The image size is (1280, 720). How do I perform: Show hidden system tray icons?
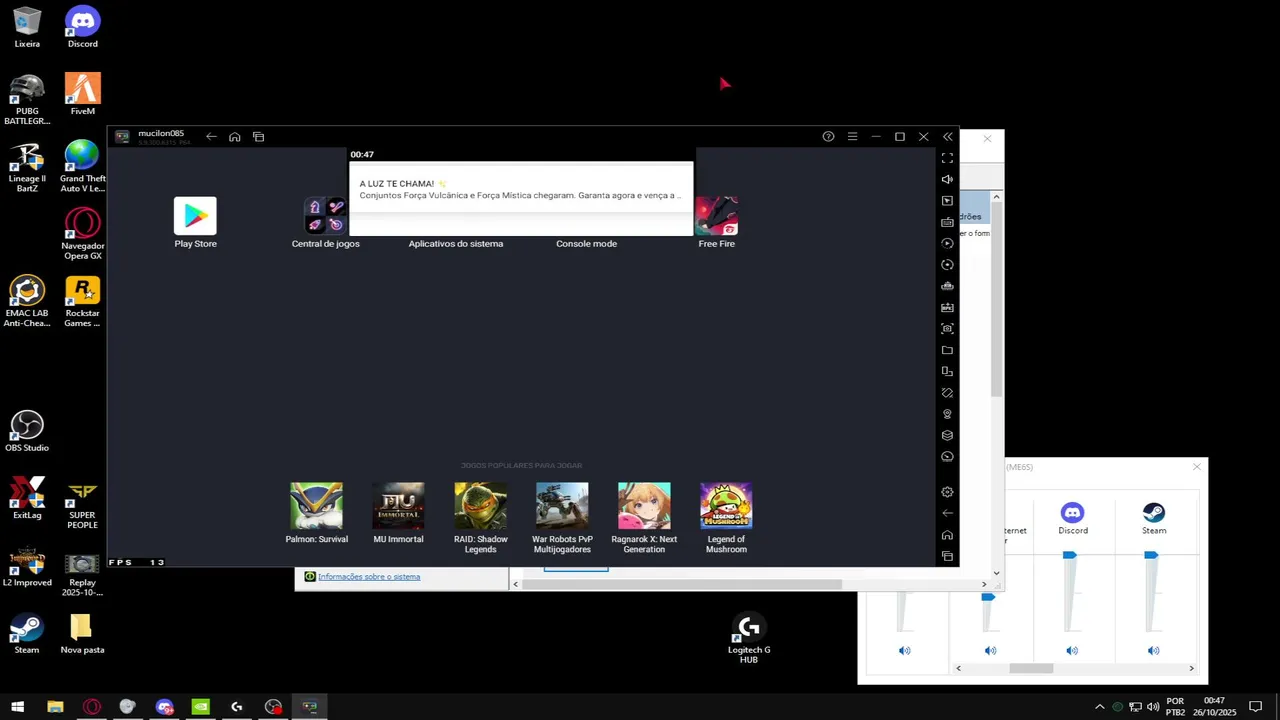pyautogui.click(x=1100, y=706)
